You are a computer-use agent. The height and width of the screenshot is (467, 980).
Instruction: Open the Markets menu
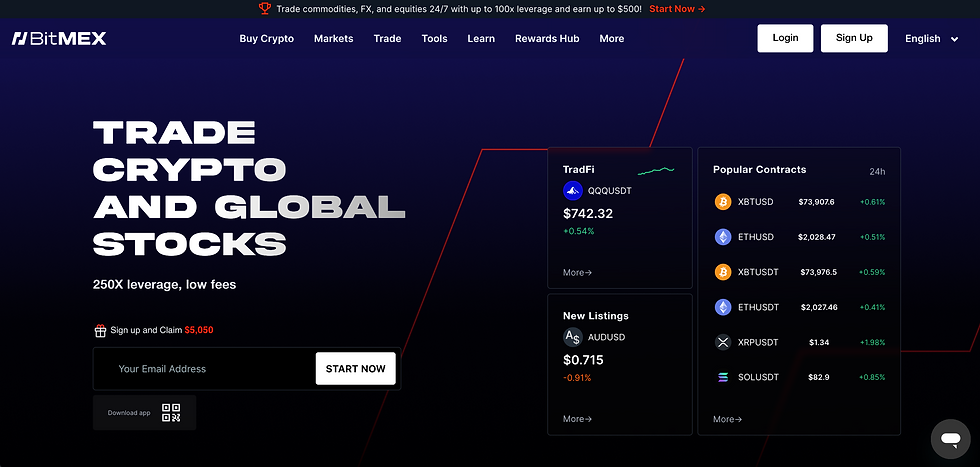(x=333, y=39)
